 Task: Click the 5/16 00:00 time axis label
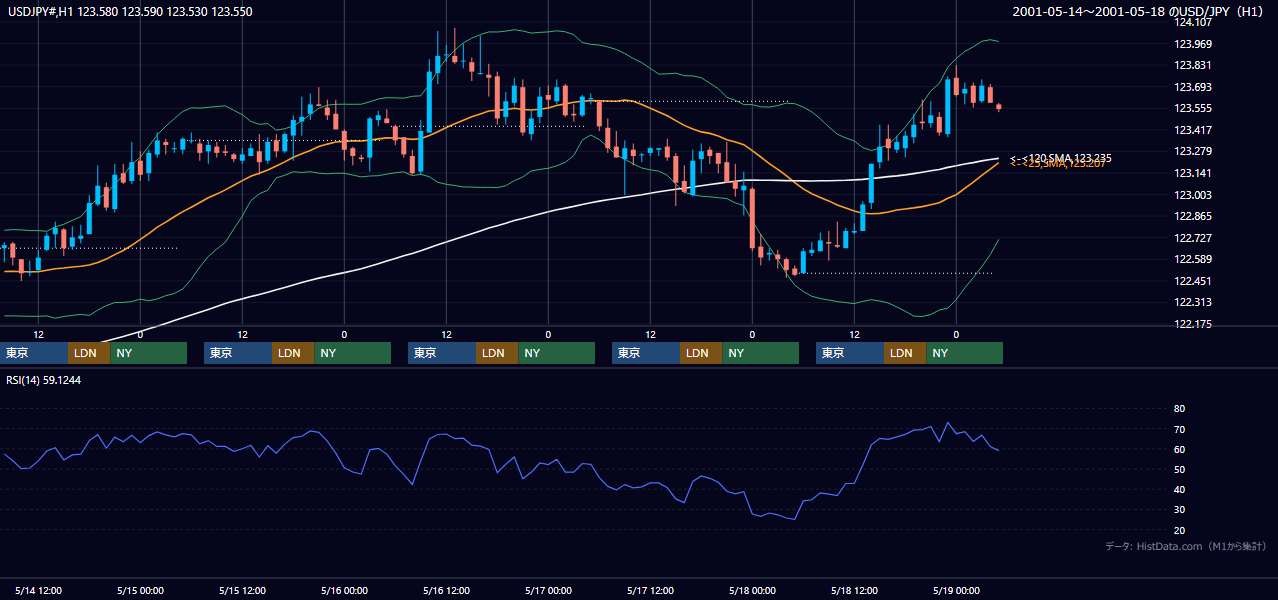click(x=343, y=590)
